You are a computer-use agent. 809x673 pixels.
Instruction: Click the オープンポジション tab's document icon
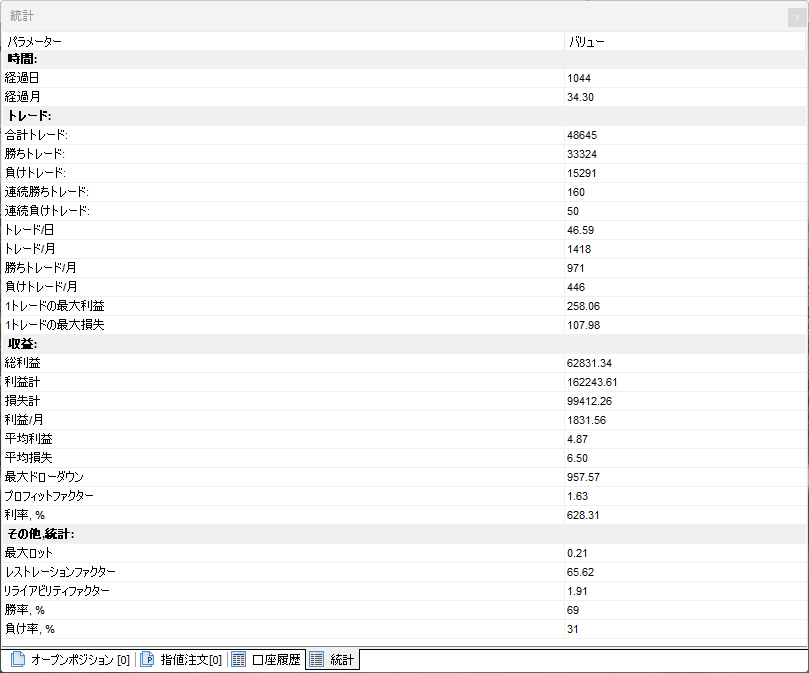click(x=17, y=660)
